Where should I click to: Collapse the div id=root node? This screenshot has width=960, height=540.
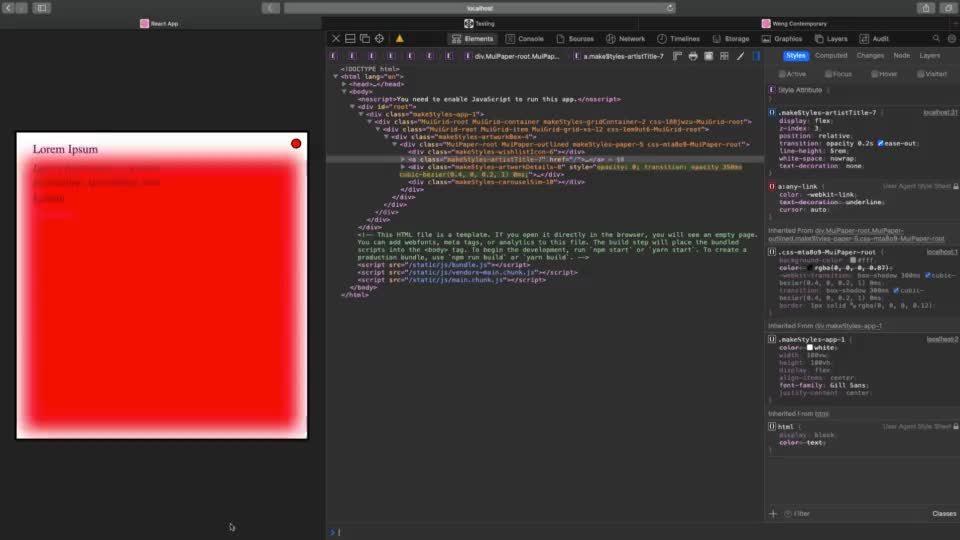[x=353, y=107]
